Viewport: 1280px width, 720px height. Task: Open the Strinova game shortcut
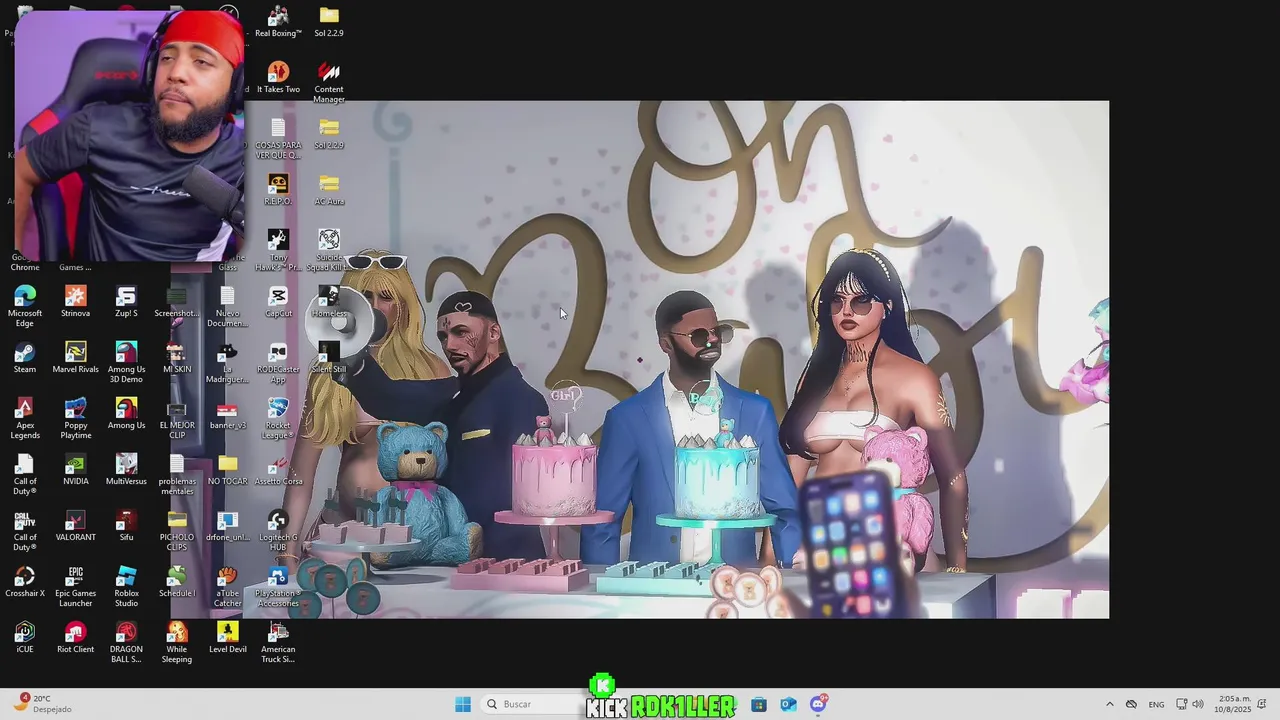tap(75, 301)
